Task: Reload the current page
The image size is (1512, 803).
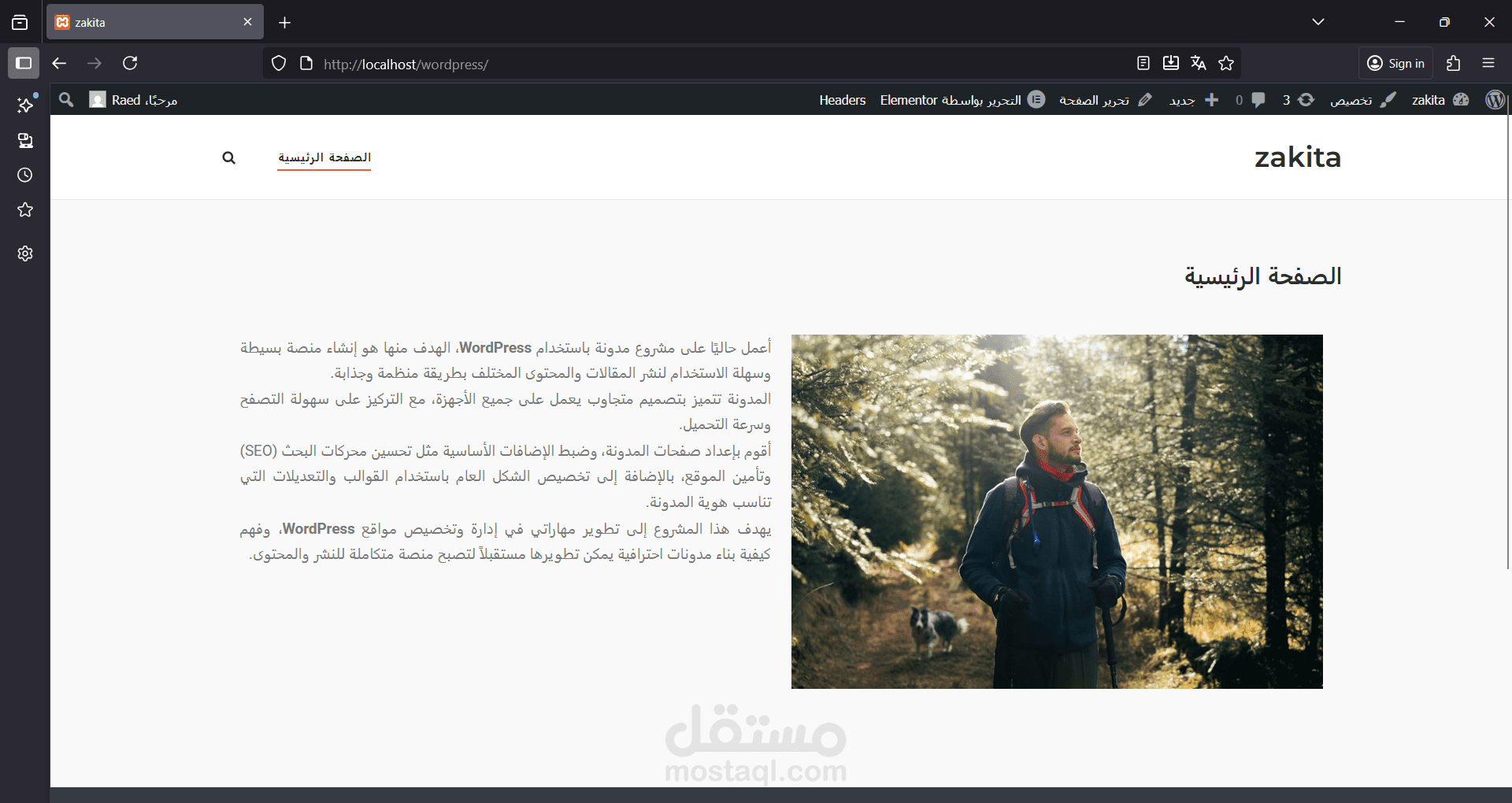Action: pos(131,63)
